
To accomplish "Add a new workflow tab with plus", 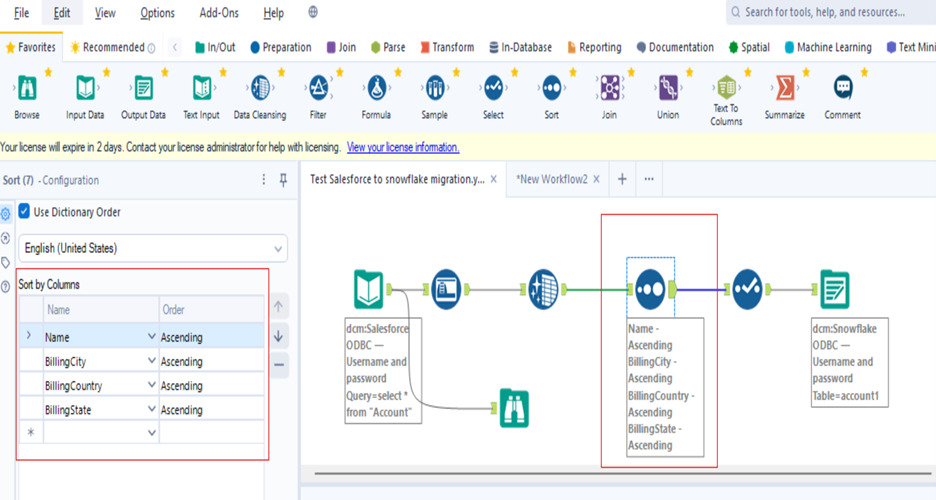I will (621, 179).
